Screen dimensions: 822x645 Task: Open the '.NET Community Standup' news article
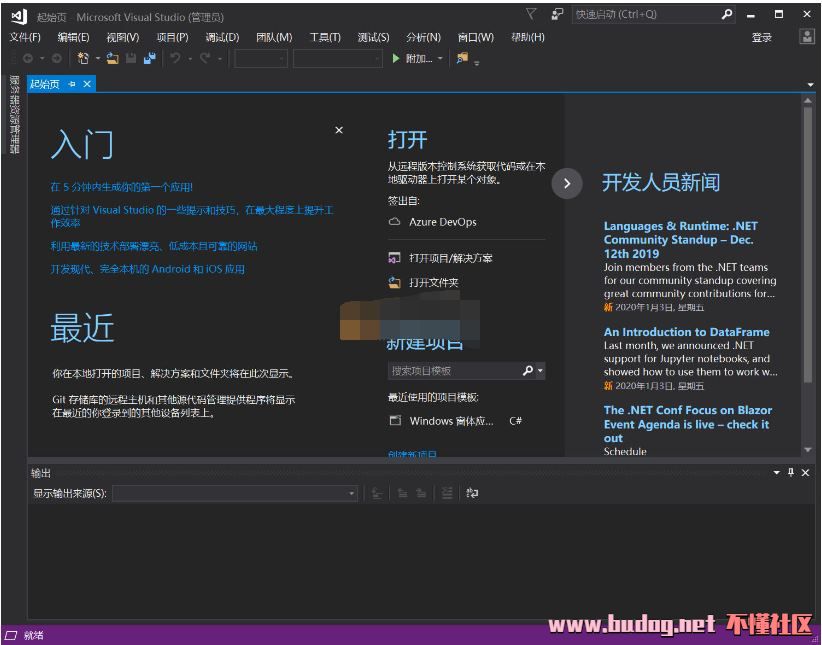coord(680,240)
